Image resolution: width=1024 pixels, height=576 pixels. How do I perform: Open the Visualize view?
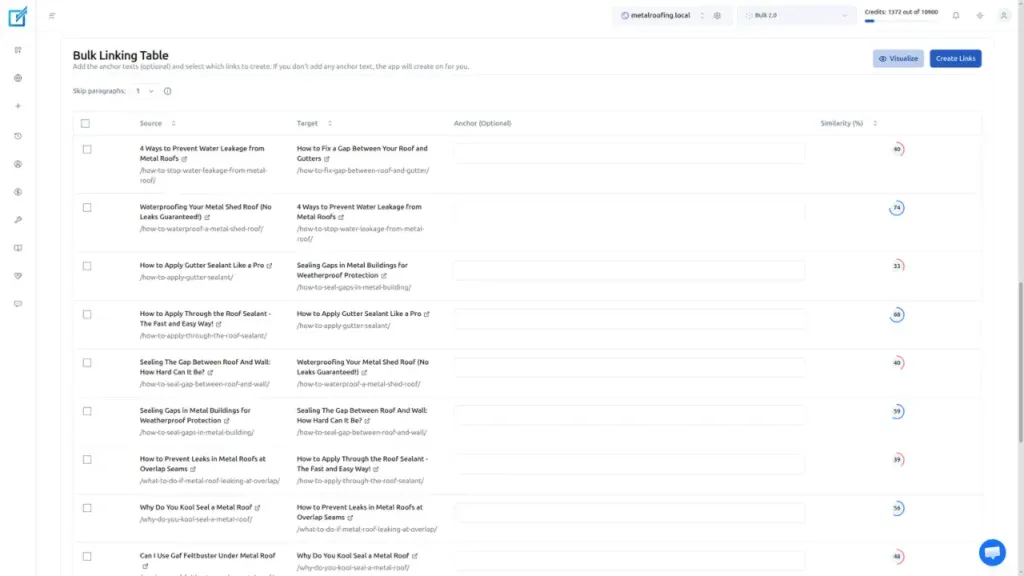(x=897, y=58)
